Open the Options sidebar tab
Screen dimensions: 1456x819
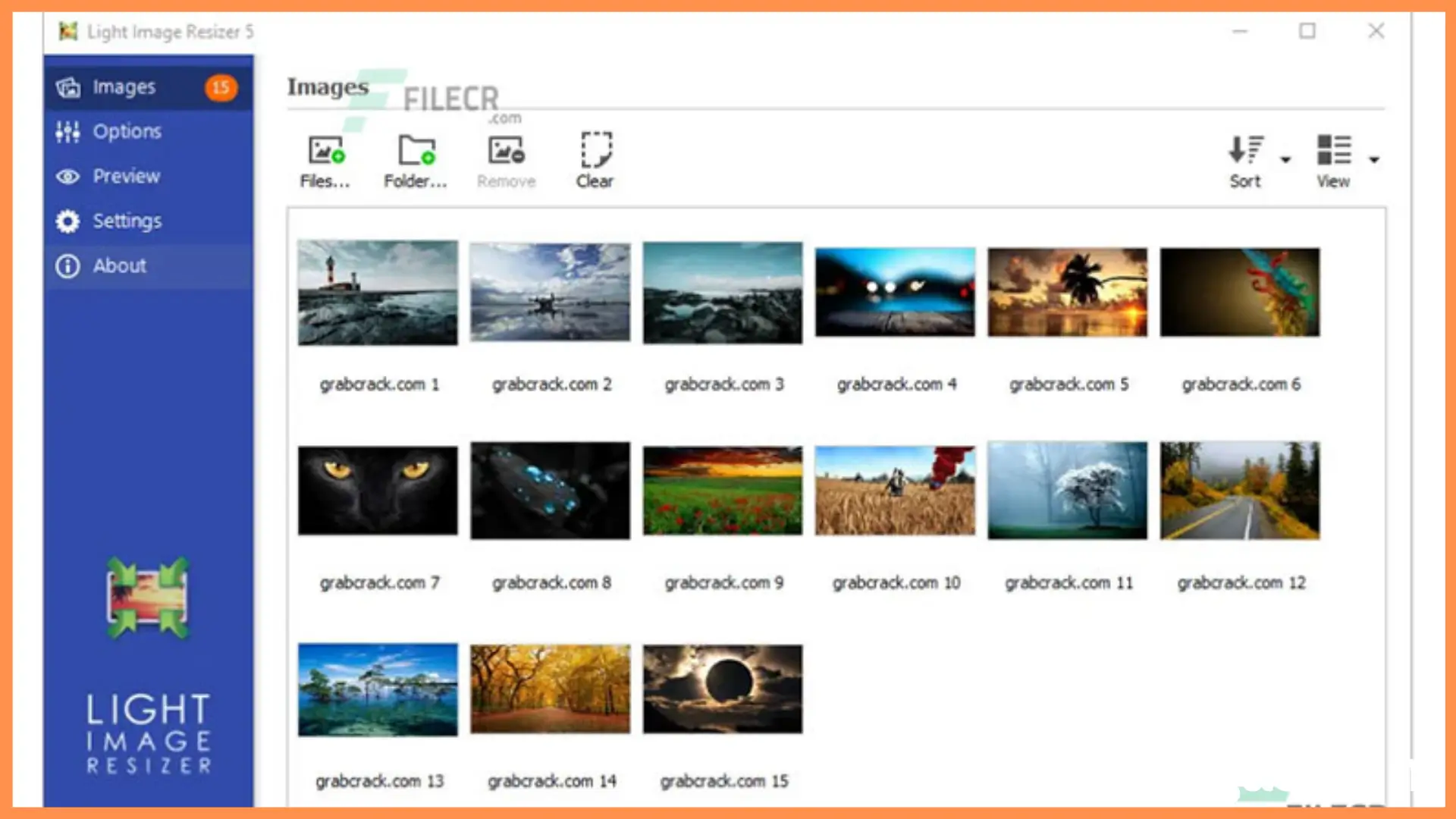(149, 132)
